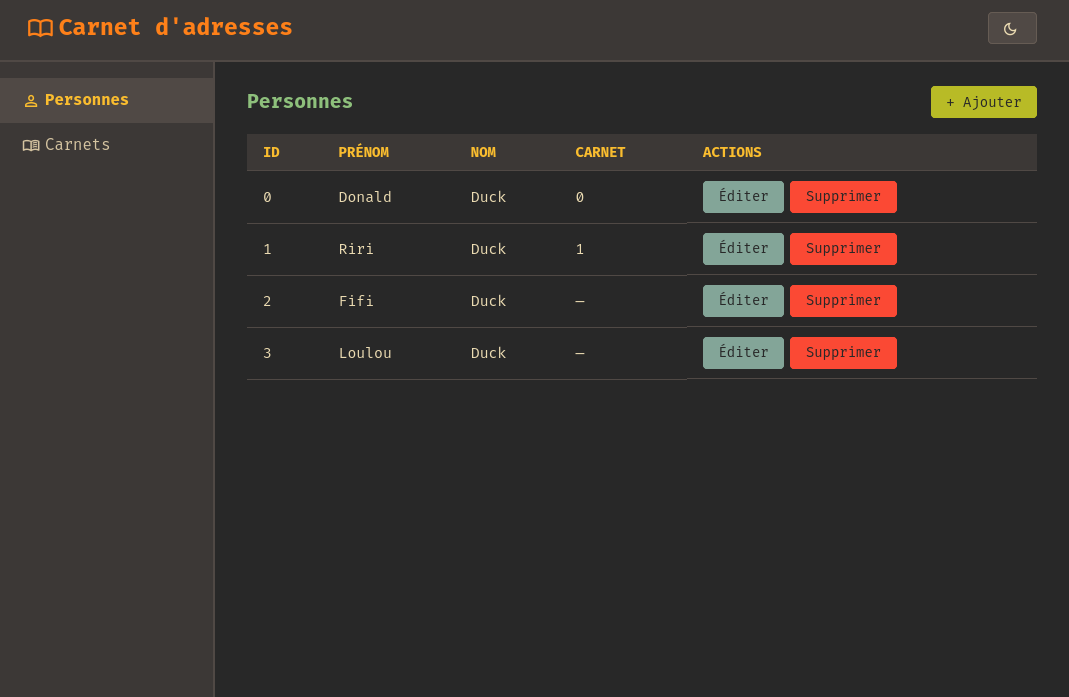The width and height of the screenshot is (1069, 697).
Task: Click the book icon beside Carnets
Action: pos(31,146)
